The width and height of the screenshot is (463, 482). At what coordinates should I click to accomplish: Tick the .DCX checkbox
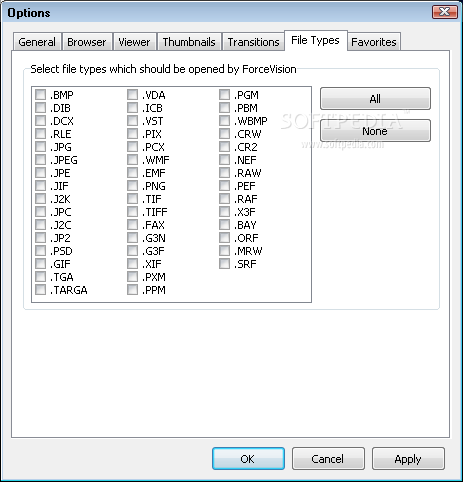pos(40,121)
